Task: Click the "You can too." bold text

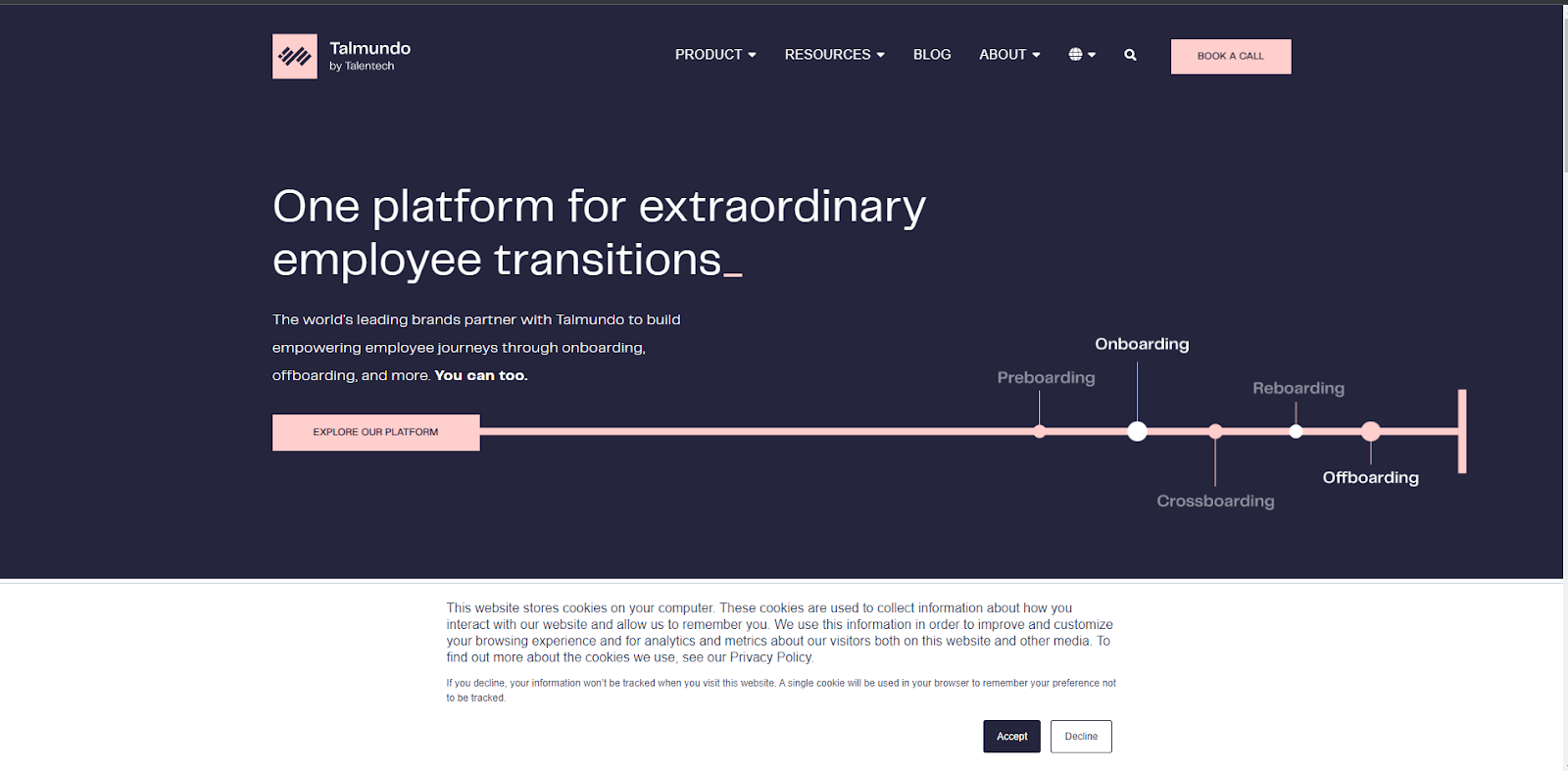Action: point(481,376)
